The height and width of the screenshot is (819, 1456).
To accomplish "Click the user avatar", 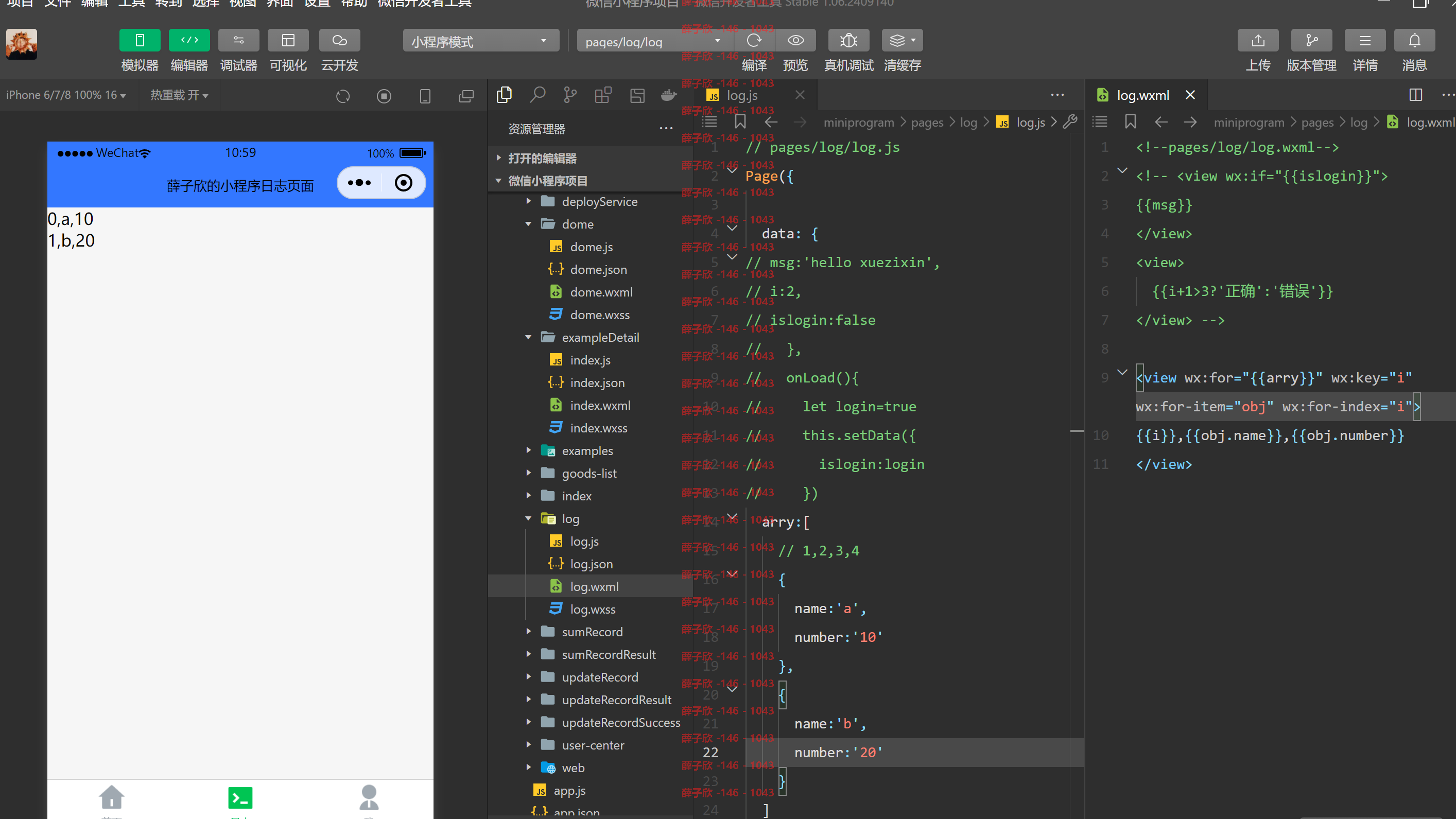I will (x=22, y=44).
